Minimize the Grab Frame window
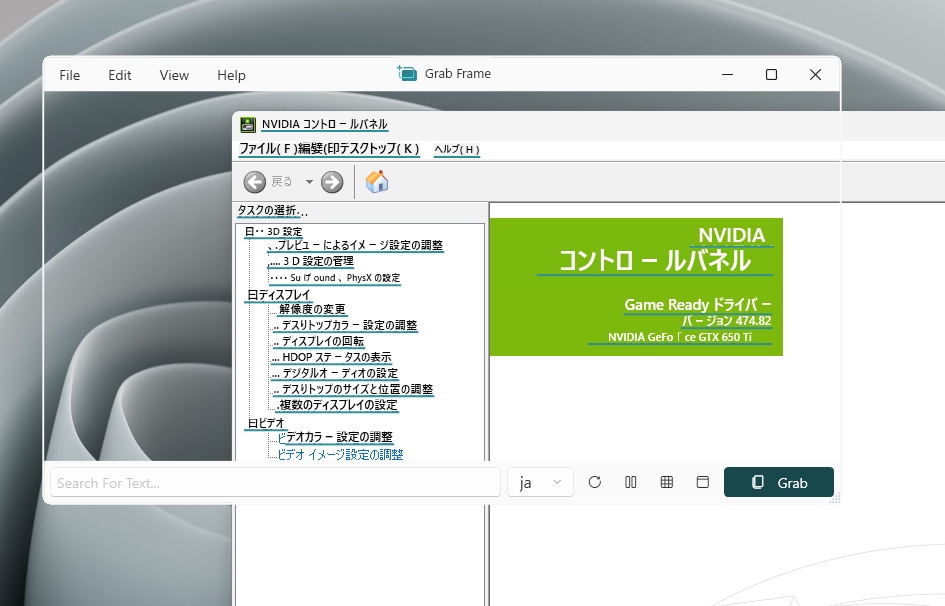Viewport: 945px width, 606px height. (727, 75)
